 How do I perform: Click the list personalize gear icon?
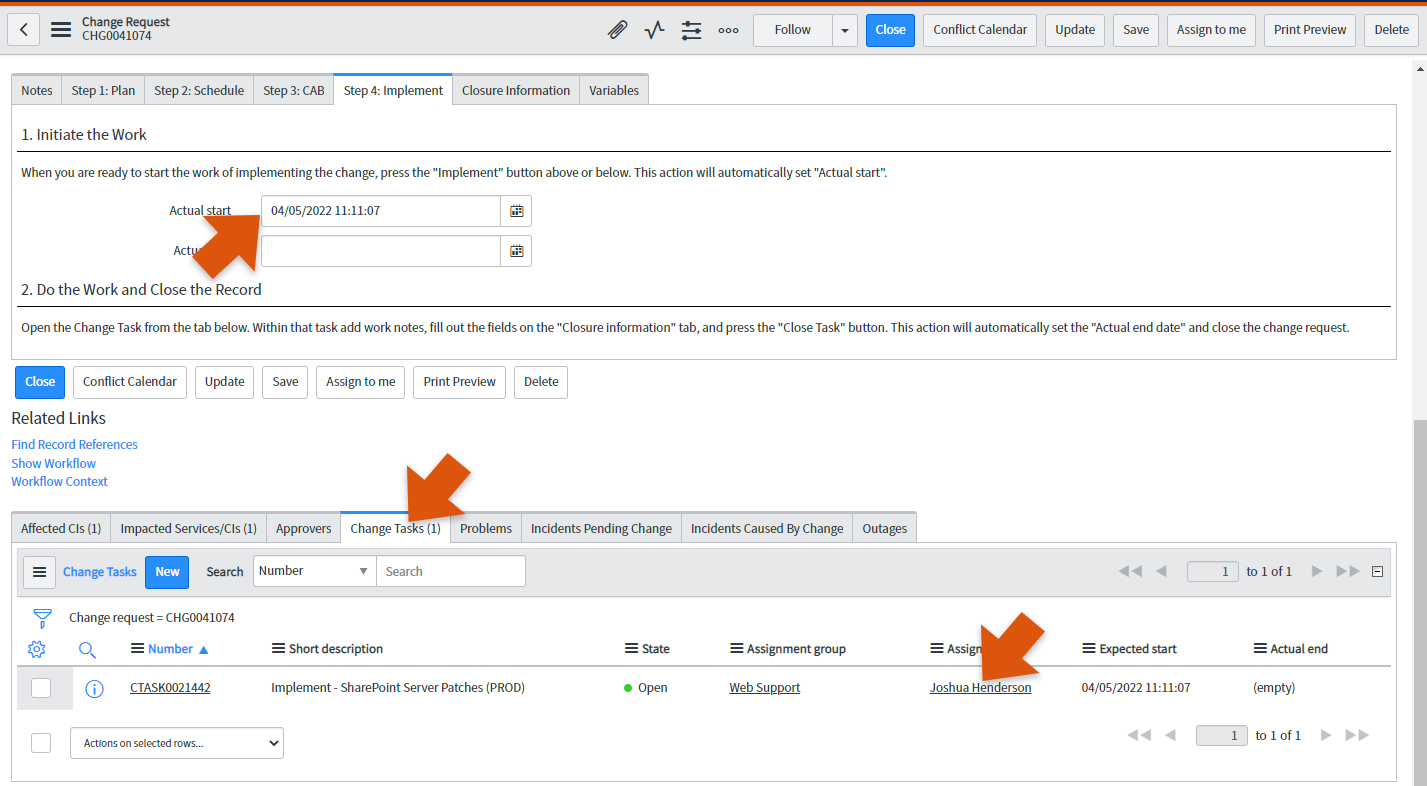tap(37, 649)
